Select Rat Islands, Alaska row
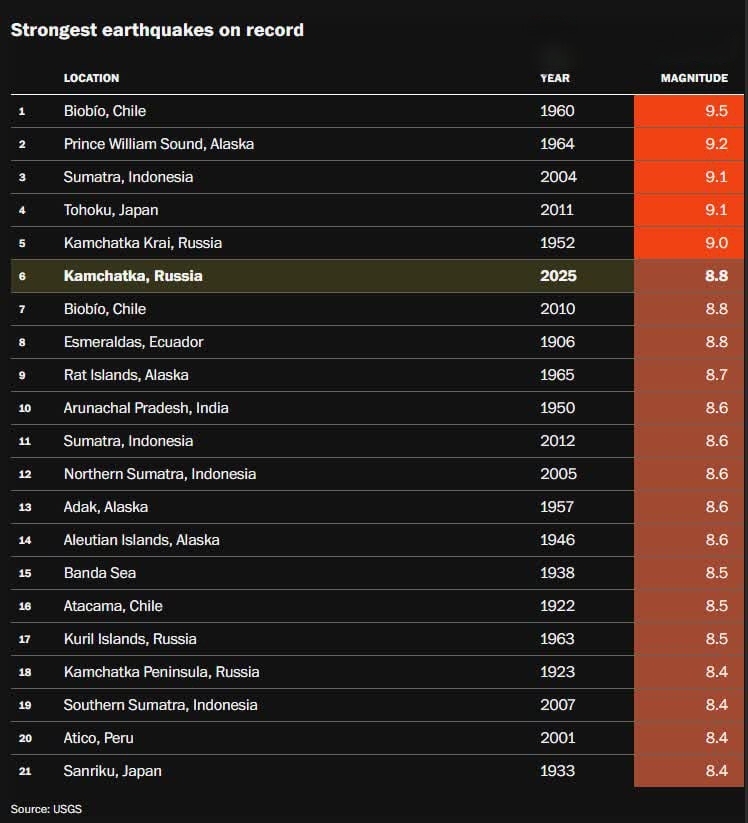This screenshot has height=823, width=748. click(126, 375)
